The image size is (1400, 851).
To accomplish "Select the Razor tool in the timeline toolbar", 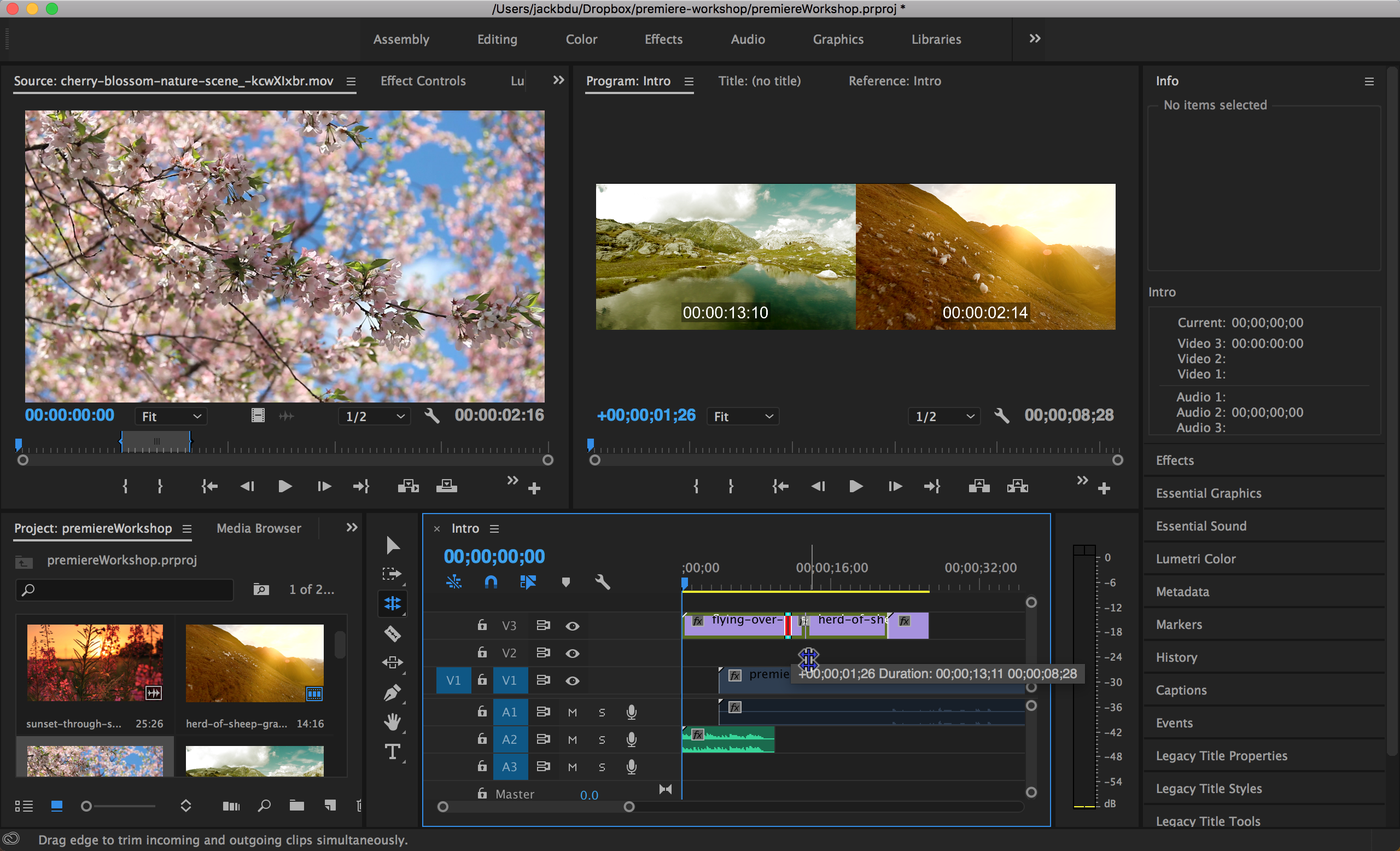I will coord(393,633).
